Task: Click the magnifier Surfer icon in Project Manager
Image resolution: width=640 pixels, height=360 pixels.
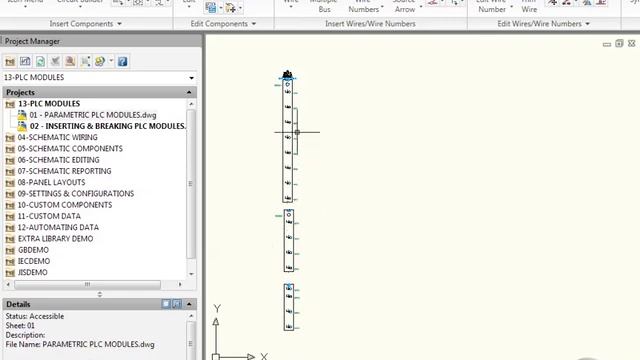Action: [x=70, y=62]
